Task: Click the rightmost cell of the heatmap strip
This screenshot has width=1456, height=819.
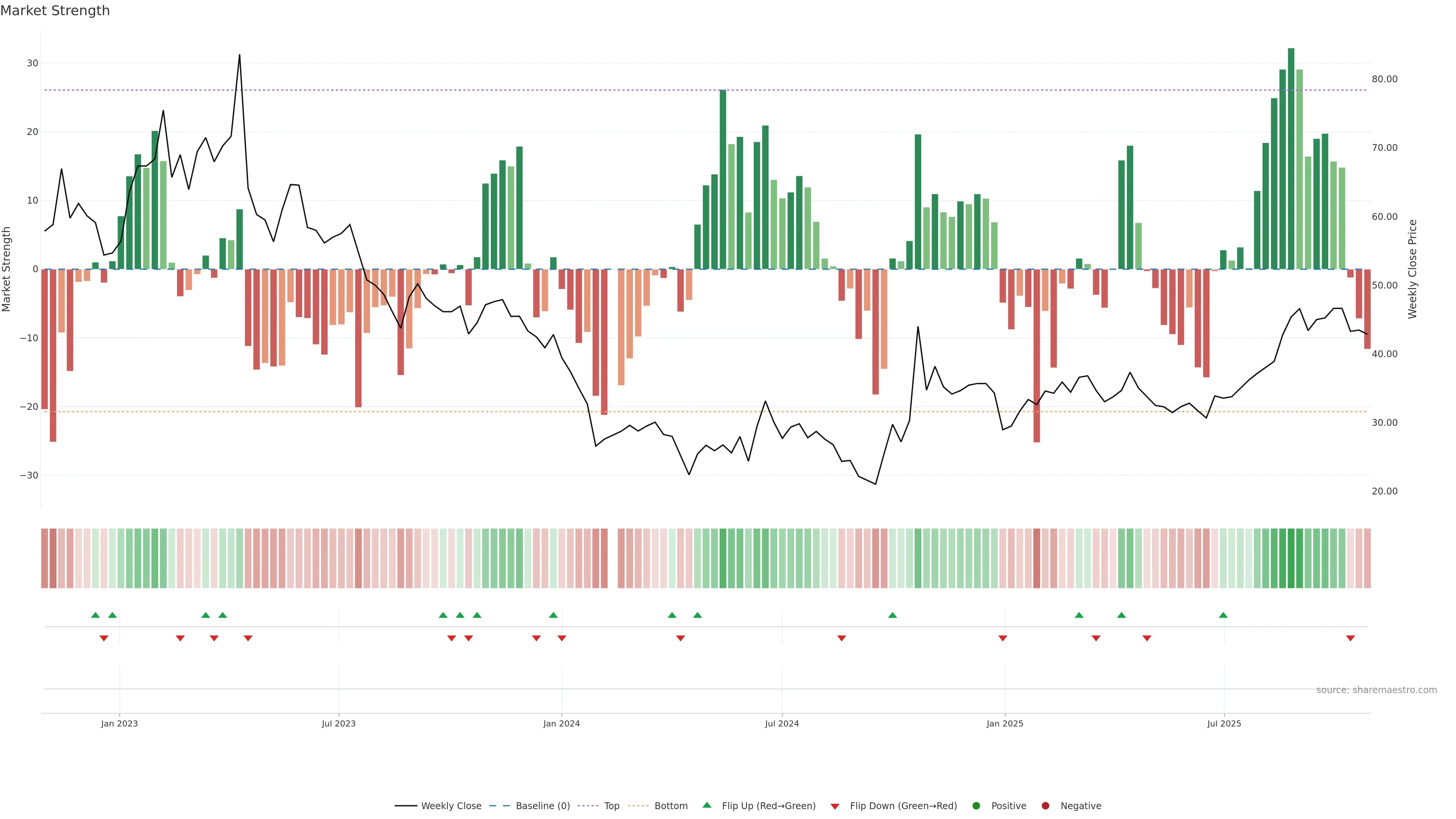Action: click(x=1367, y=558)
